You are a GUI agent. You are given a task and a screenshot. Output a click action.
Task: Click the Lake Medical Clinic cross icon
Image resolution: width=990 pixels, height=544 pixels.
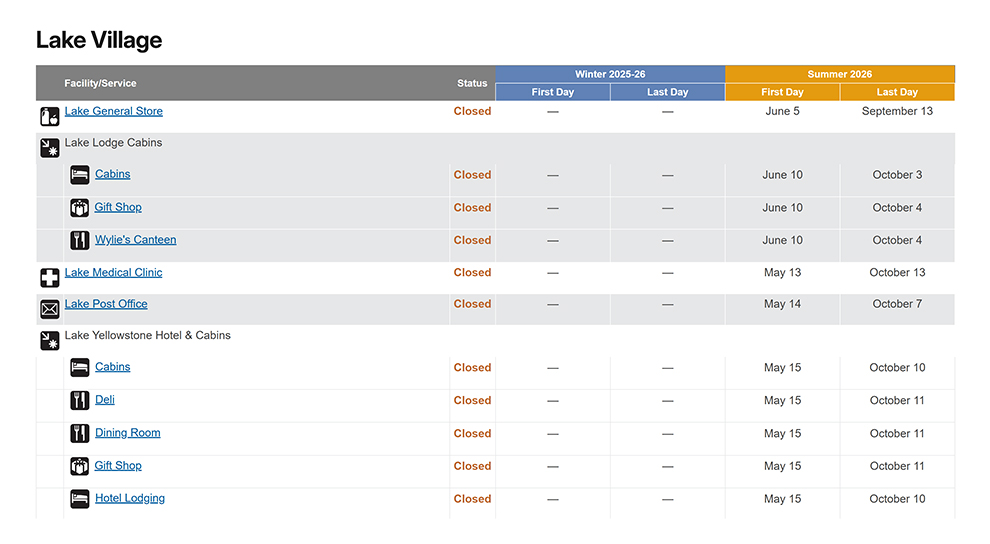click(x=49, y=278)
